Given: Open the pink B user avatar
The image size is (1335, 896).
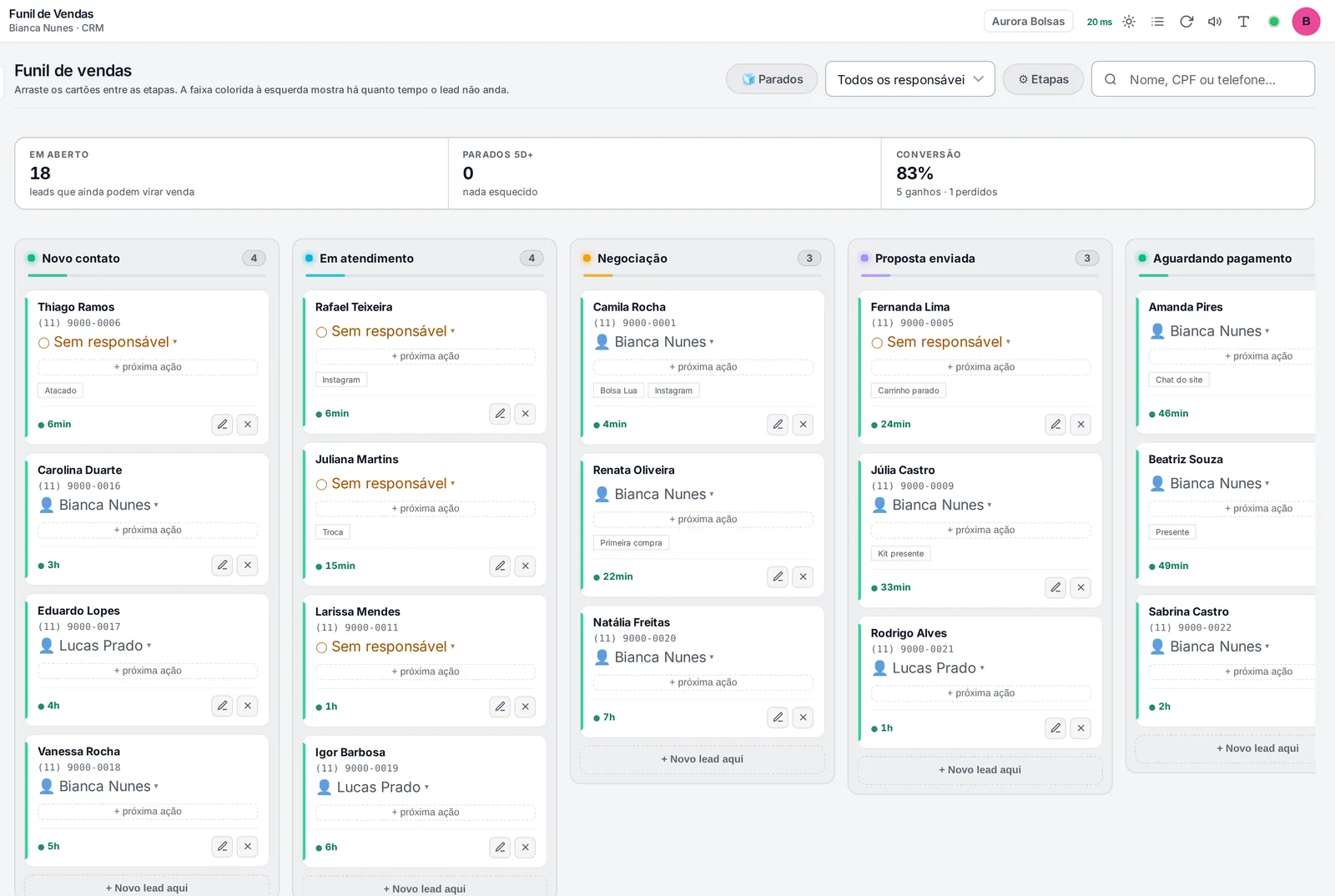Looking at the screenshot, I should click(x=1306, y=22).
